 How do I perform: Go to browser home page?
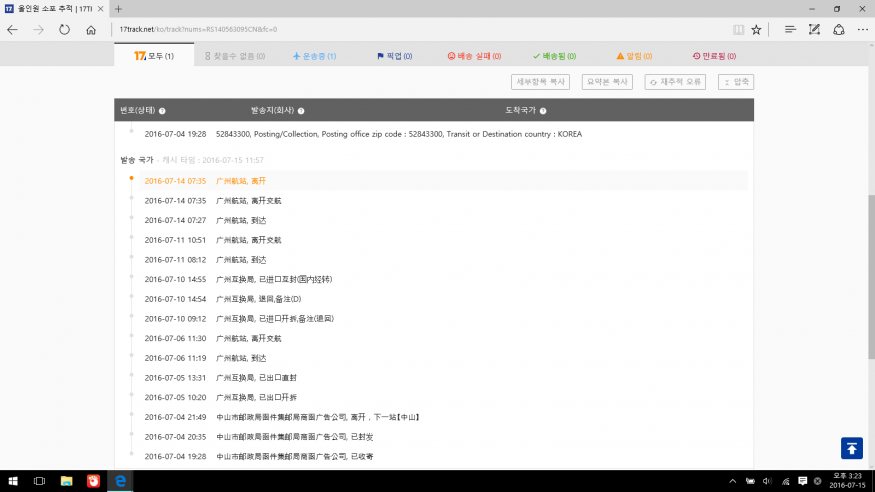pyautogui.click(x=91, y=30)
